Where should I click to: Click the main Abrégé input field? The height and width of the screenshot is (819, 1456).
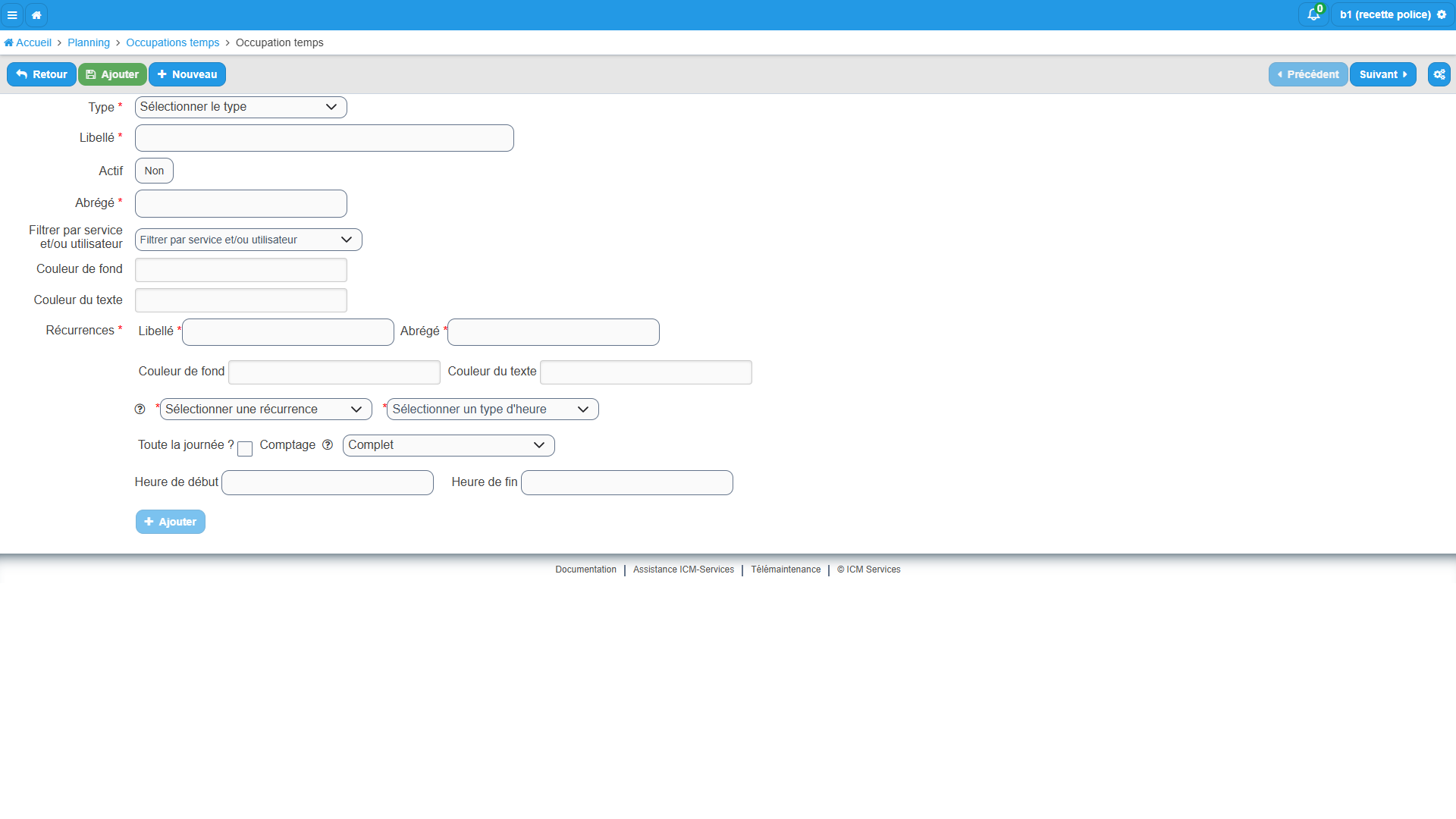coord(241,203)
